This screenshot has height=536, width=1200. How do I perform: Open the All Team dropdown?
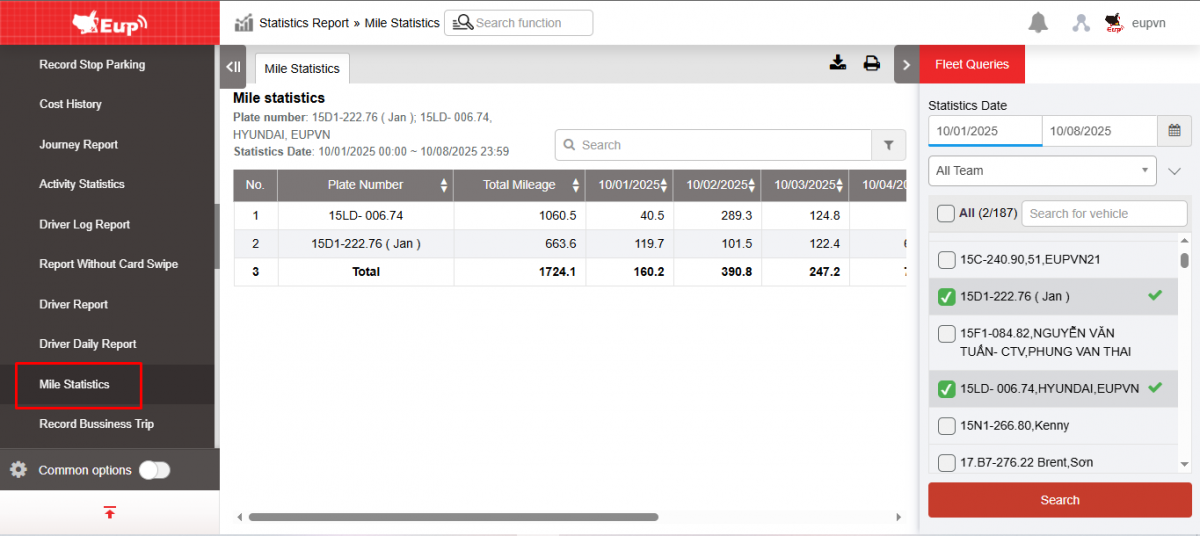coord(1042,171)
